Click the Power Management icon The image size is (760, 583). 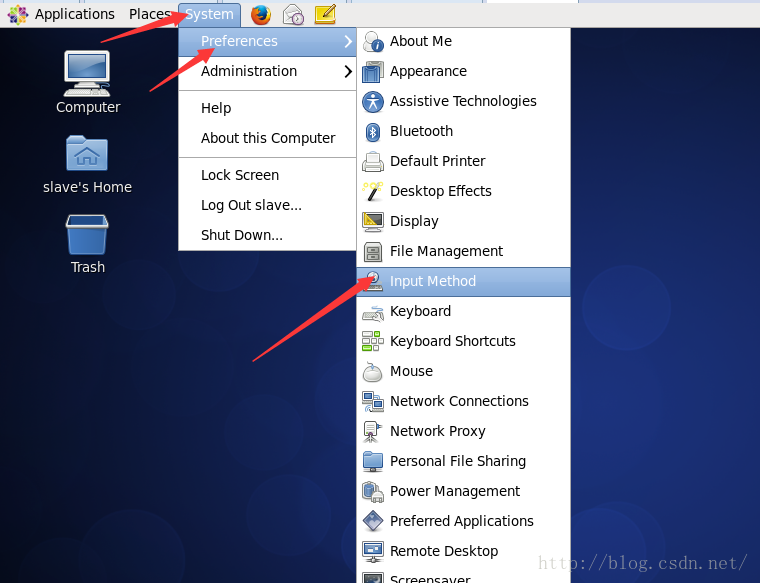click(373, 492)
